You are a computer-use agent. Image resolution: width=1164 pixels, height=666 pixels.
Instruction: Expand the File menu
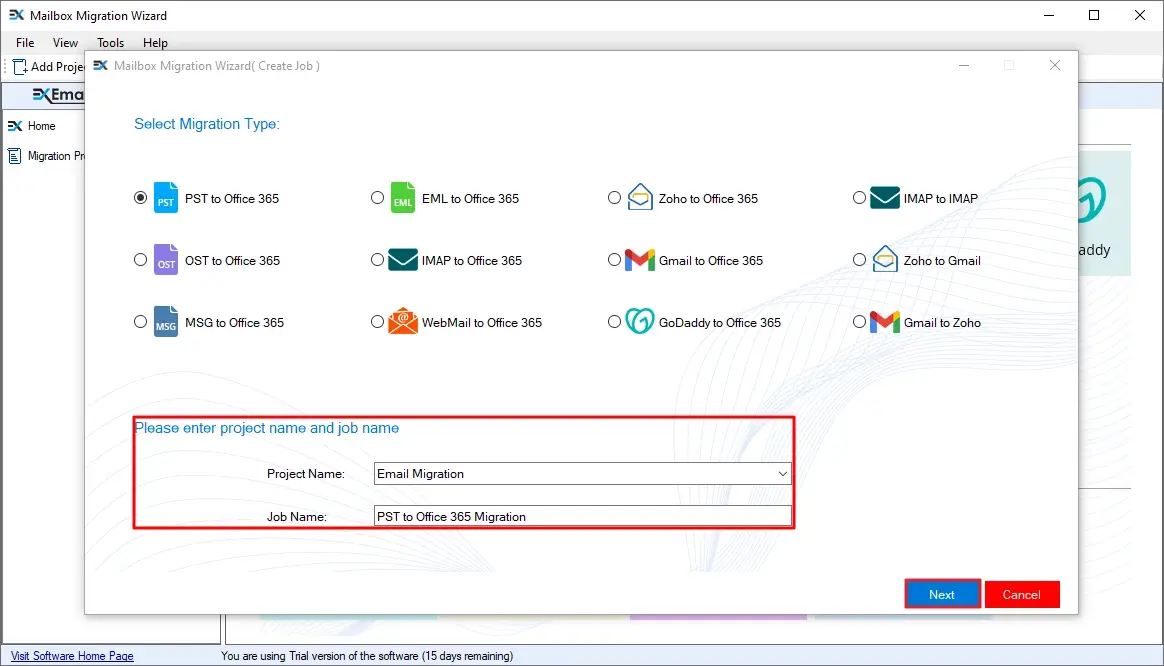[23, 43]
